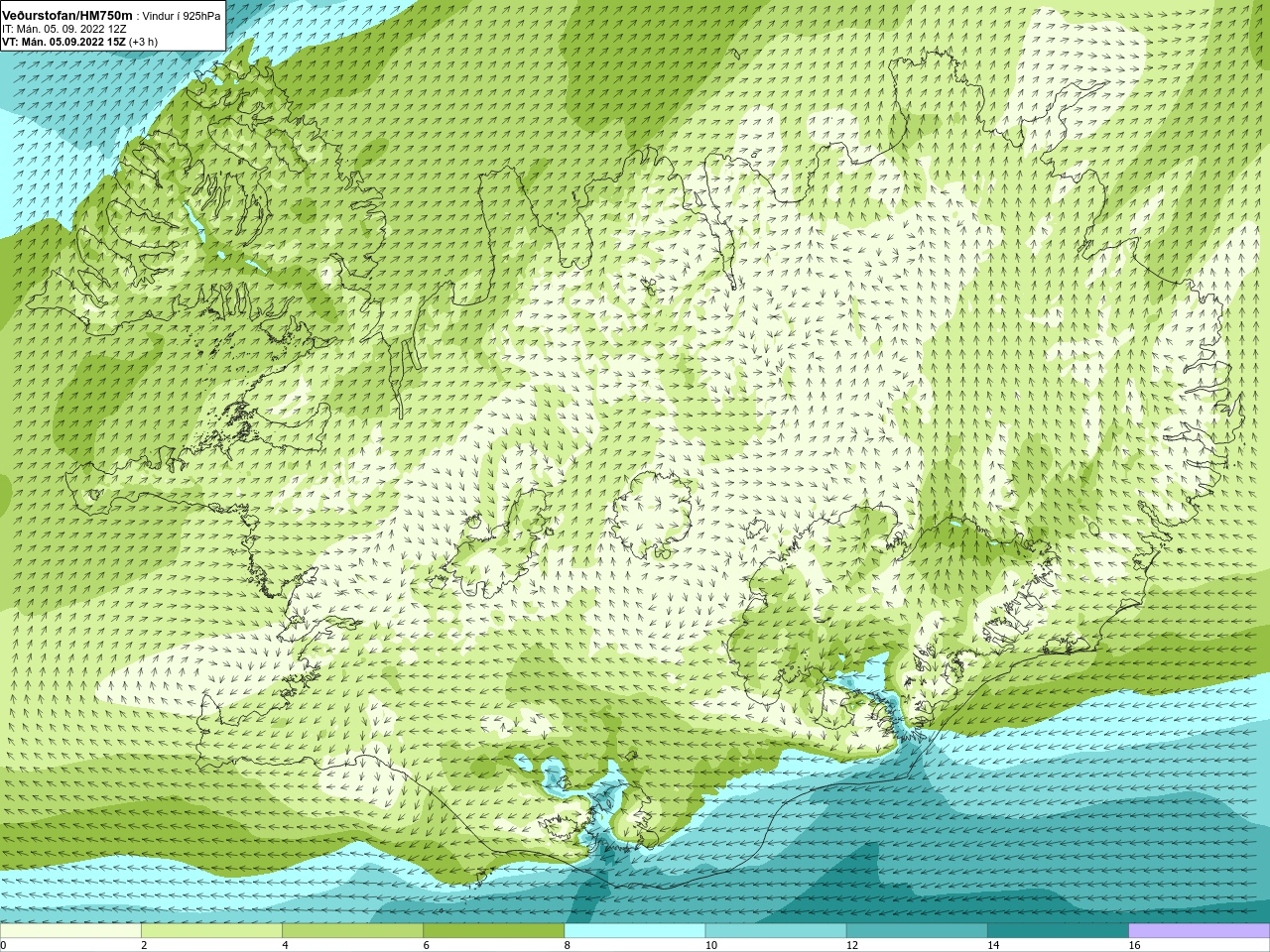
Task: Click the turquoise 10–12 legend swatch
Action: [x=776, y=931]
